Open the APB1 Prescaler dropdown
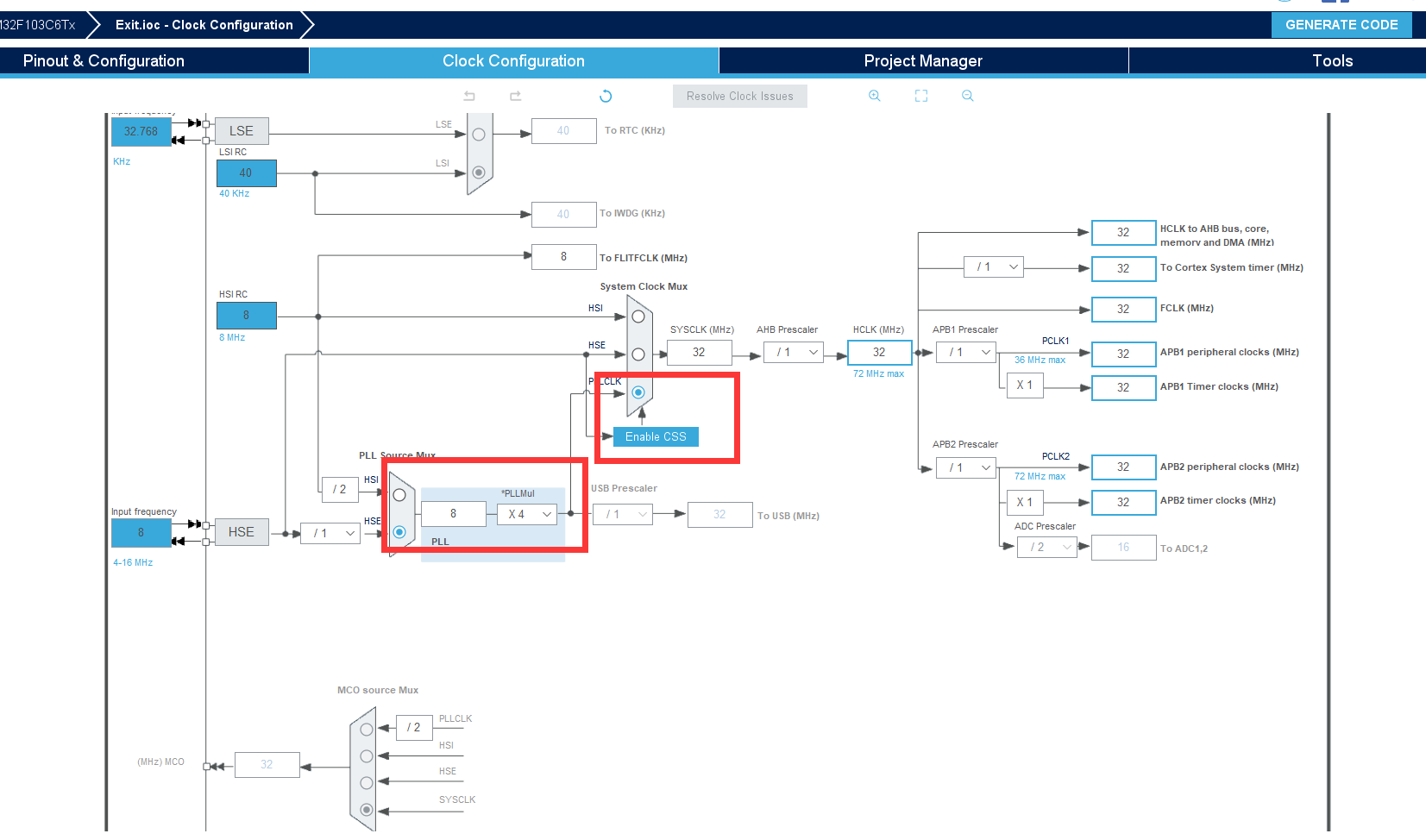The width and height of the screenshot is (1426, 840). click(x=966, y=352)
